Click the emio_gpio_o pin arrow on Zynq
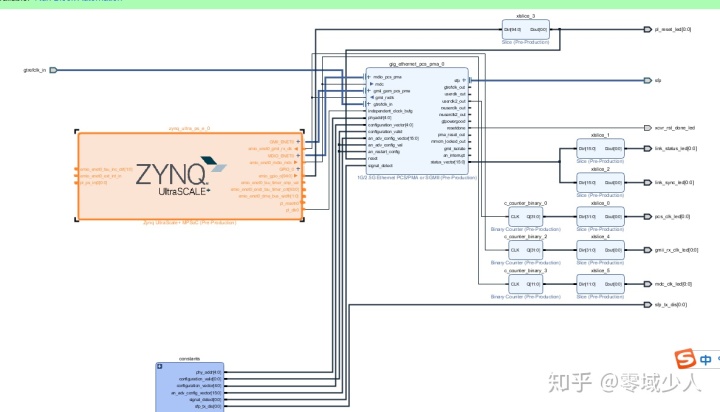Image resolution: width=720 pixels, height=412 pixels. [x=296, y=176]
